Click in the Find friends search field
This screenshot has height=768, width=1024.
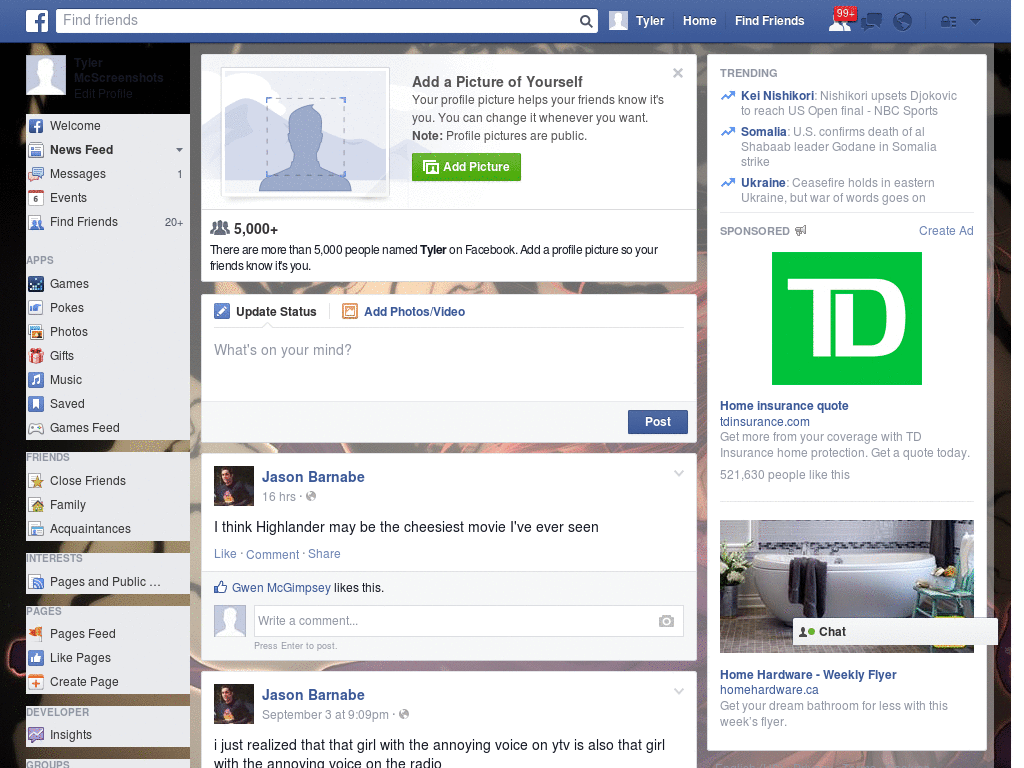[317, 21]
